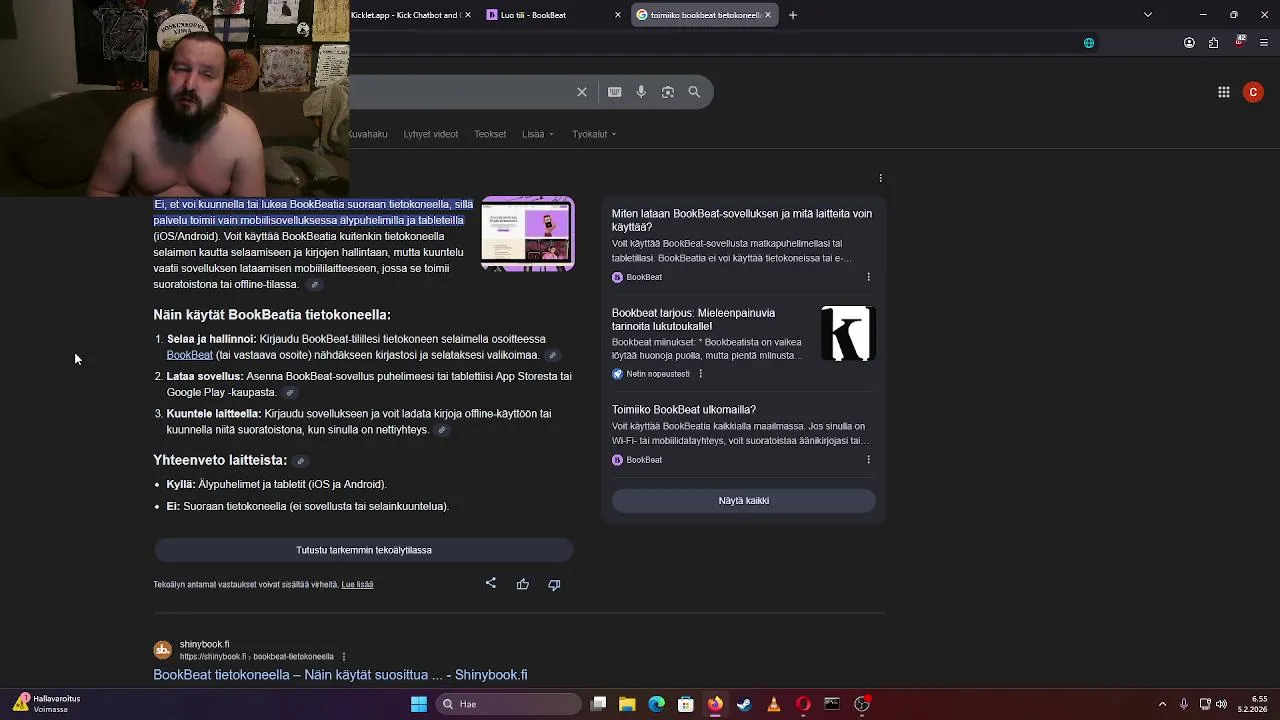Clear the search box with the X icon

582,92
